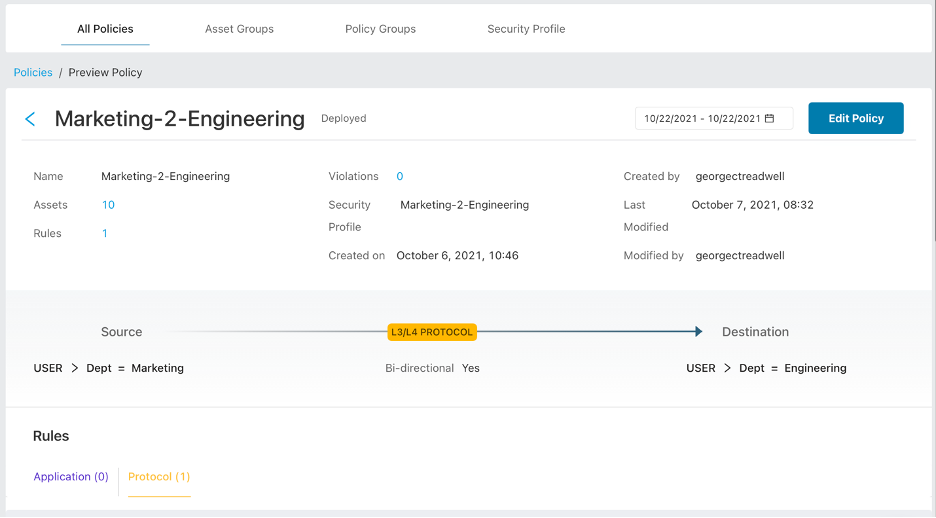Click the Security Profile value Marketing-2-Engineering

coord(464,205)
